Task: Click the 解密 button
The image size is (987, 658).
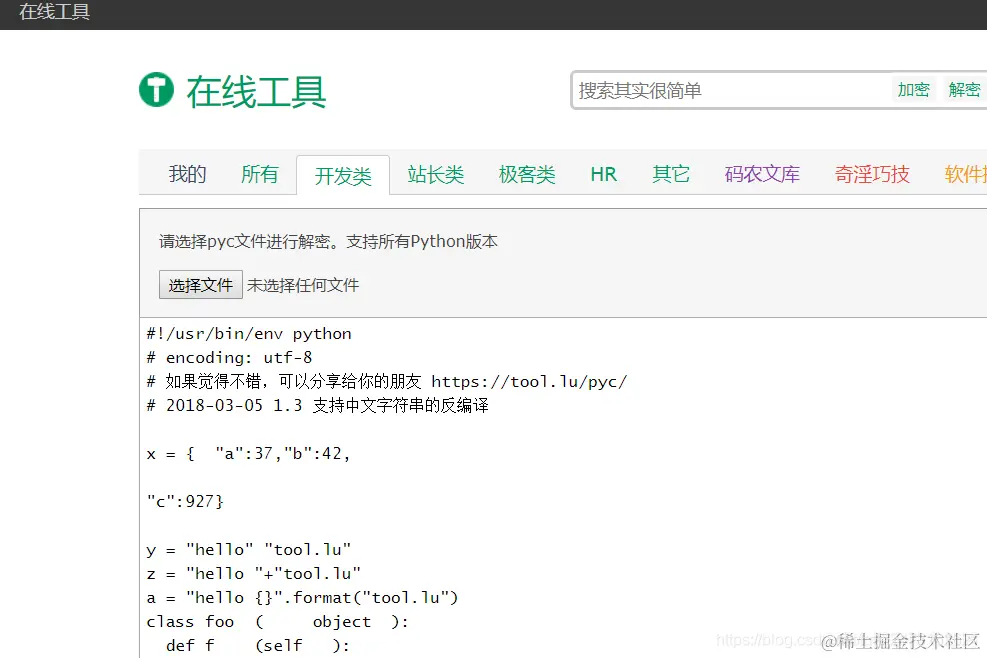Action: (964, 89)
